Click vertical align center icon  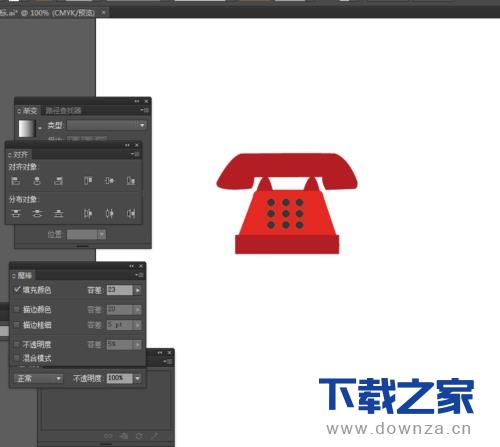[x=110, y=181]
